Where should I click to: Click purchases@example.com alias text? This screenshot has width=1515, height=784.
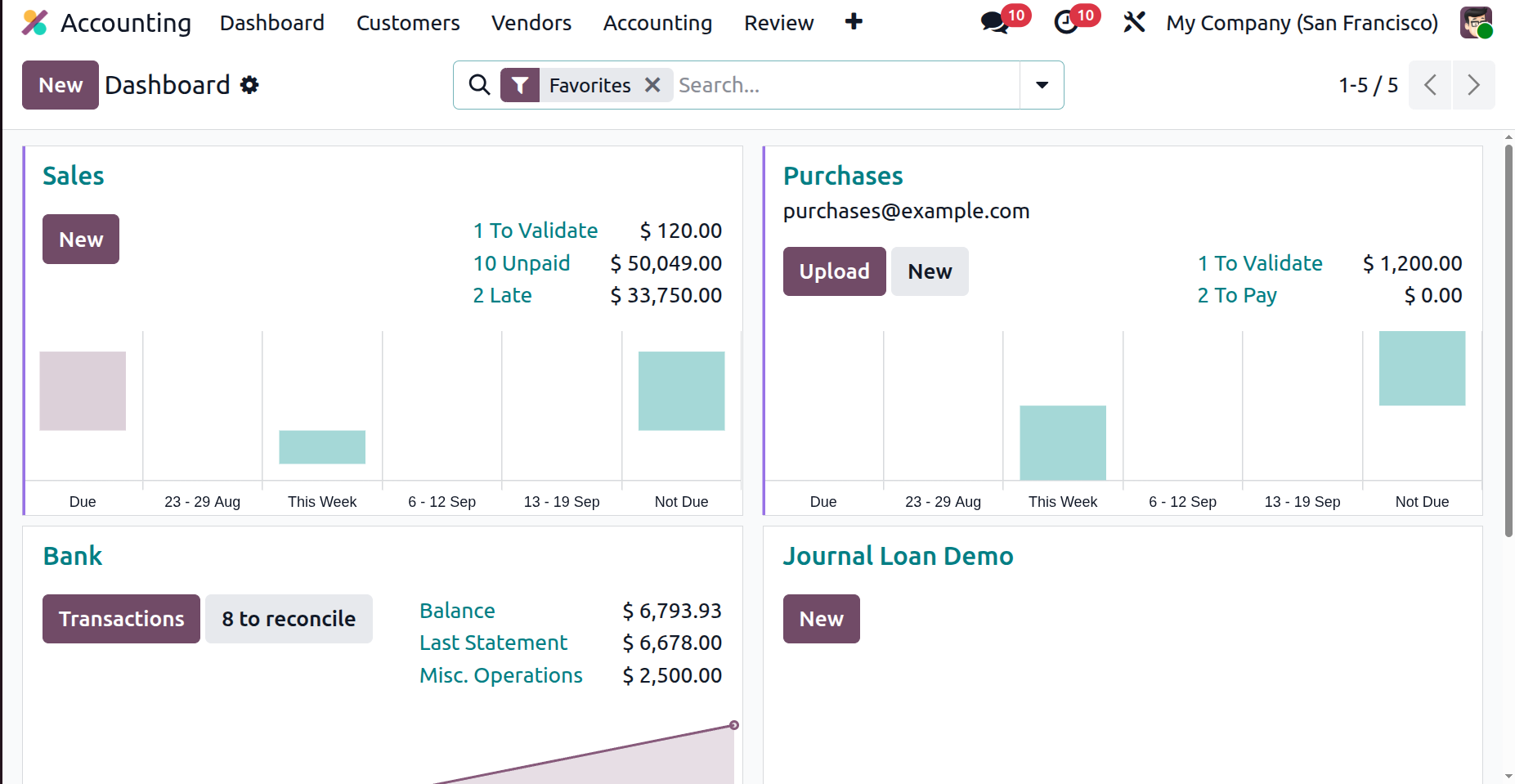click(906, 211)
